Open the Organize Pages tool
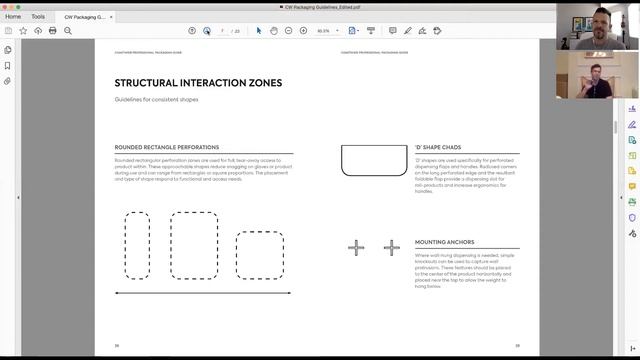This screenshot has height=360, width=640. click(632, 156)
